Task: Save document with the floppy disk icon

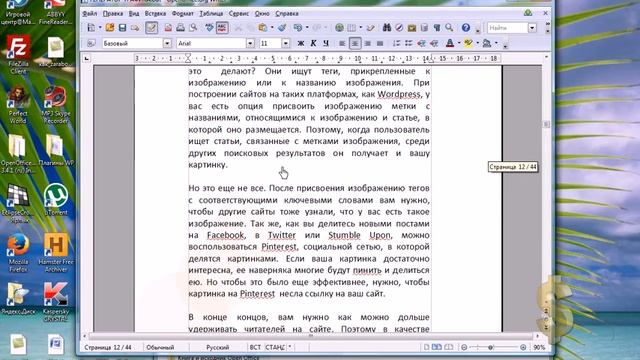Action: point(122,28)
